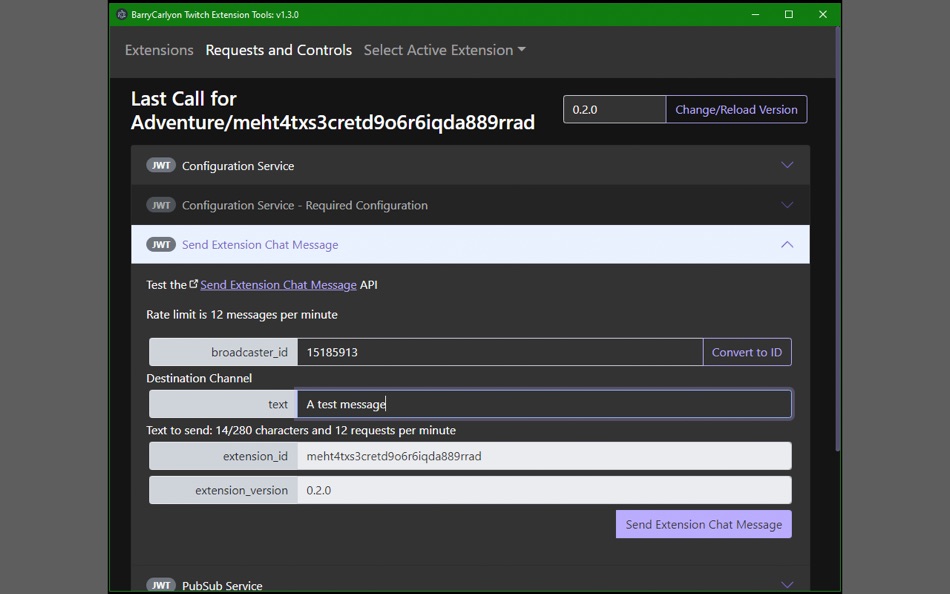950x594 pixels.
Task: Click the extension_version field
Action: click(x=544, y=490)
